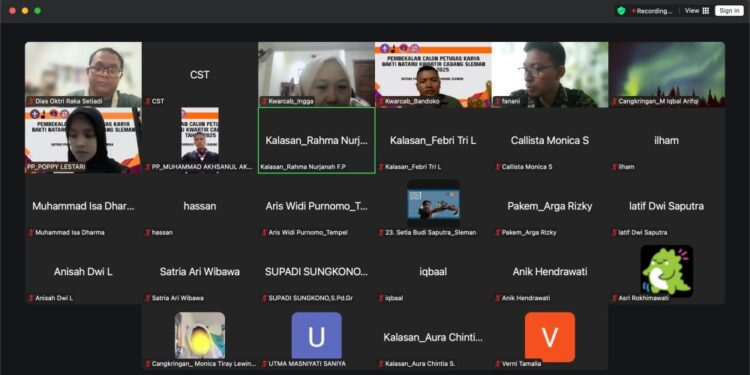Click muted mic icon beside CST label

pos(148,101)
